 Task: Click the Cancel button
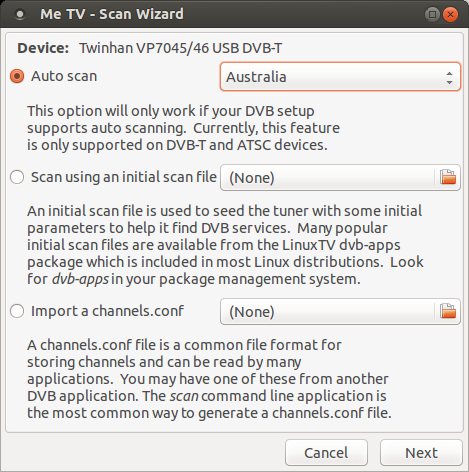[x=326, y=453]
